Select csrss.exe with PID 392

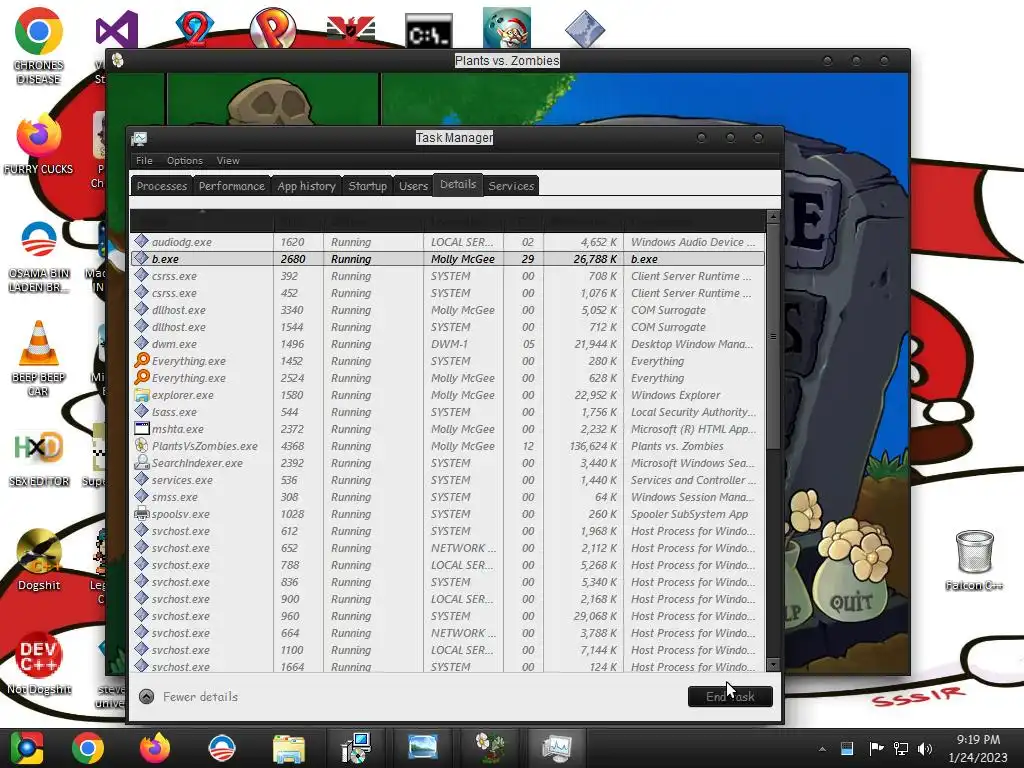[x=447, y=276]
